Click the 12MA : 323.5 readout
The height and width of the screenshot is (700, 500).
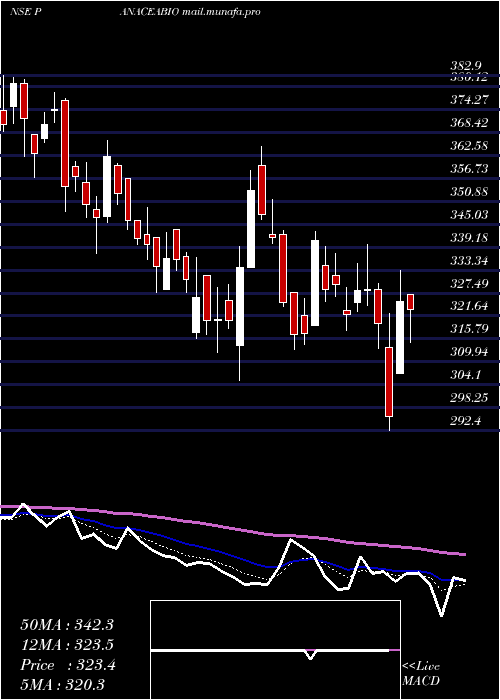67,645
